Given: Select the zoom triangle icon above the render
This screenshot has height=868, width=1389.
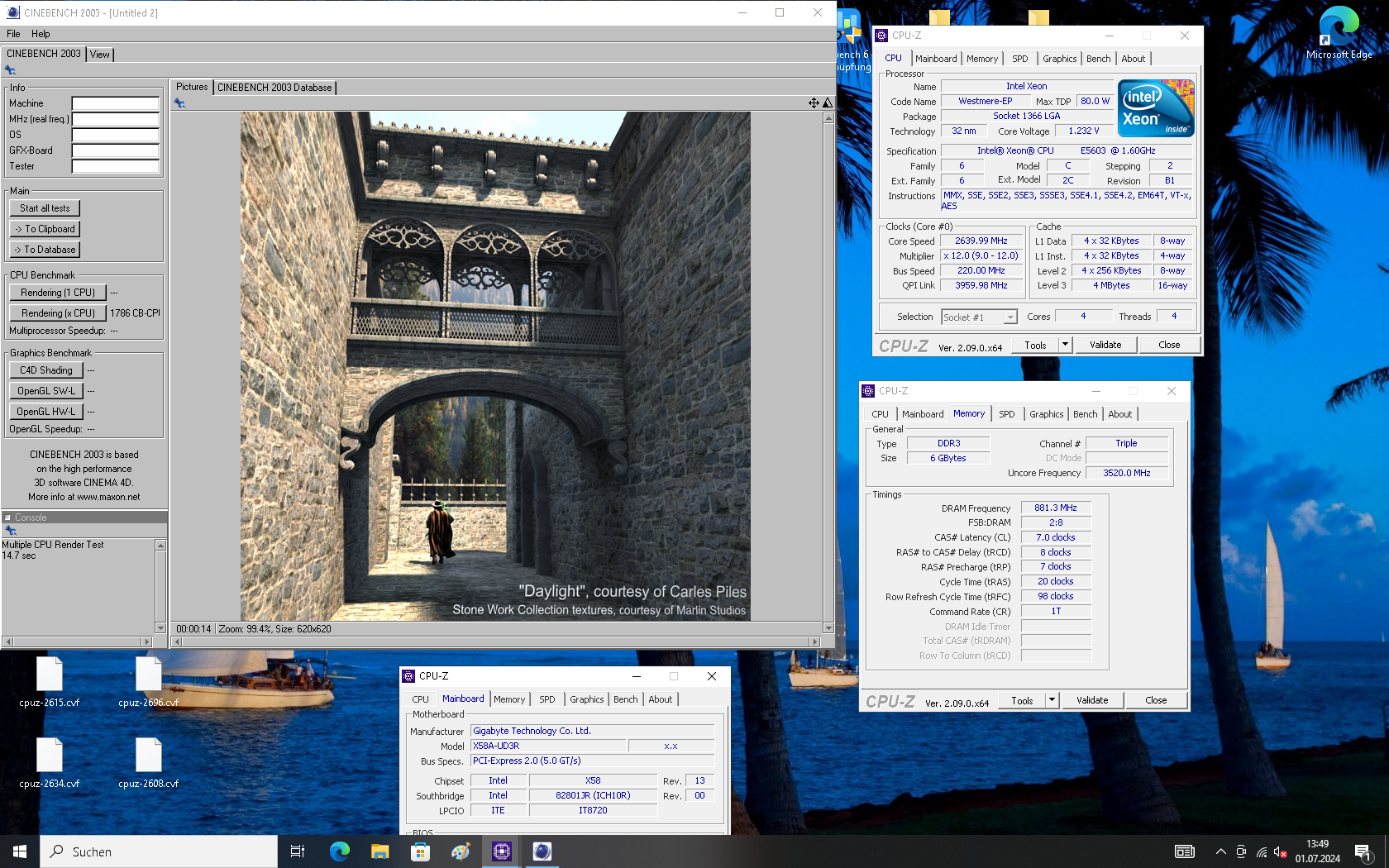Looking at the screenshot, I should [828, 103].
